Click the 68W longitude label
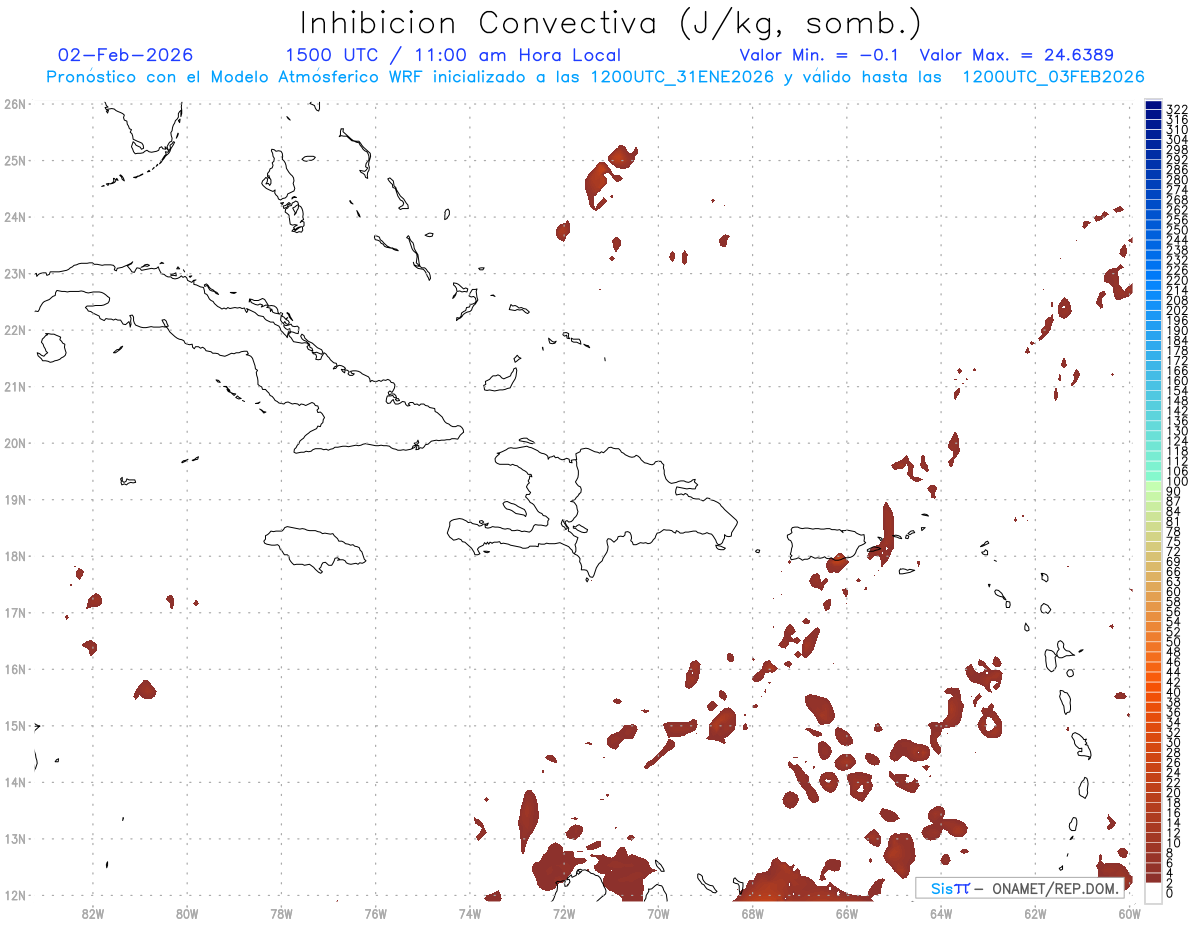This screenshot has width=1200, height=927. pyautogui.click(x=753, y=913)
